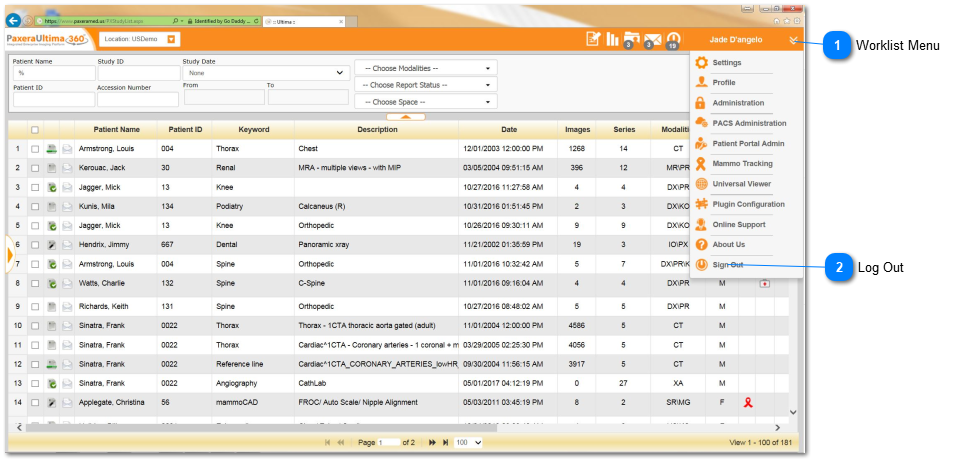
Task: Open the Choose Report Status dropdown
Action: (x=426, y=85)
